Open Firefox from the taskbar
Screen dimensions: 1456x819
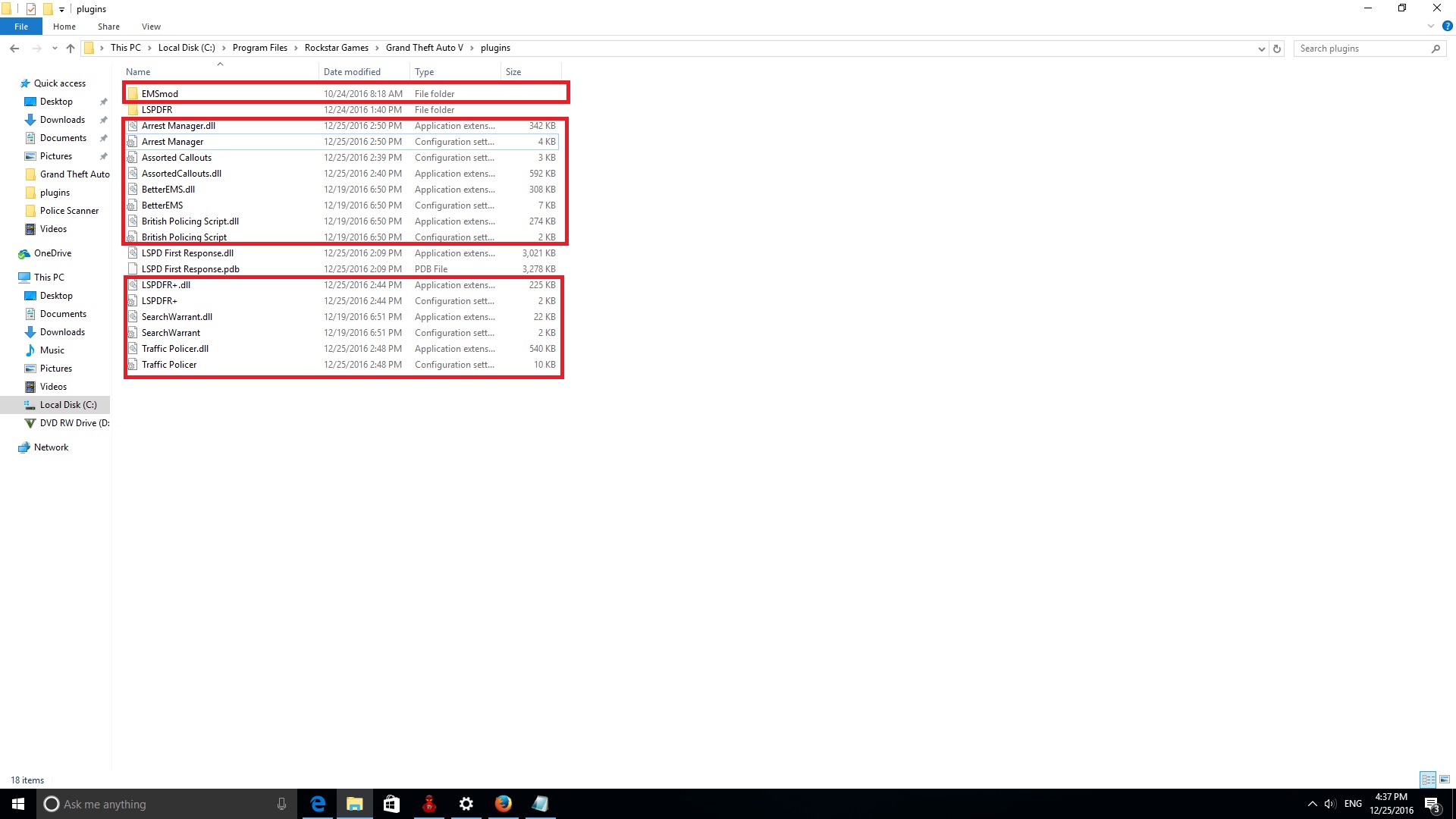503,804
